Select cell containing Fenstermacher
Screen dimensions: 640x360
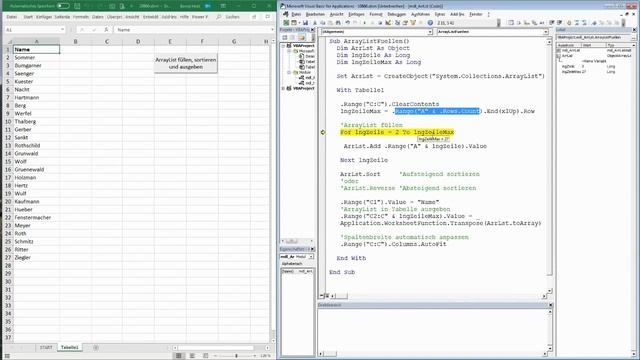point(36,218)
